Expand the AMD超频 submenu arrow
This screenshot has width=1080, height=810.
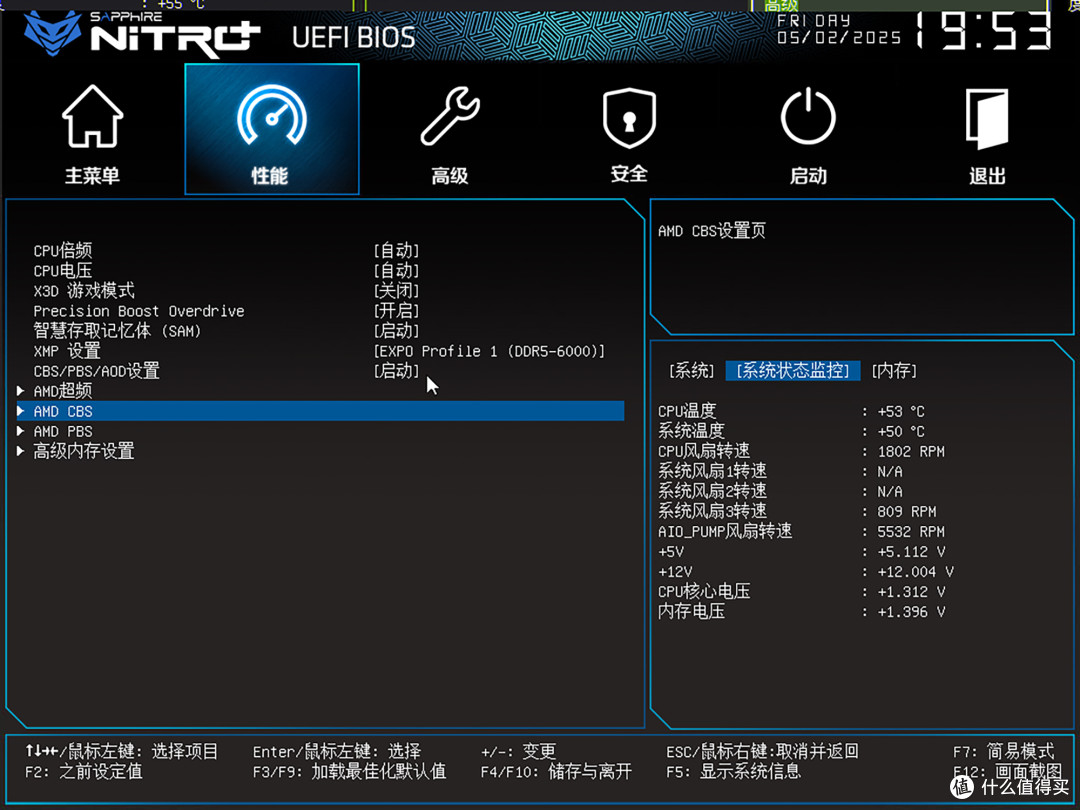21,391
